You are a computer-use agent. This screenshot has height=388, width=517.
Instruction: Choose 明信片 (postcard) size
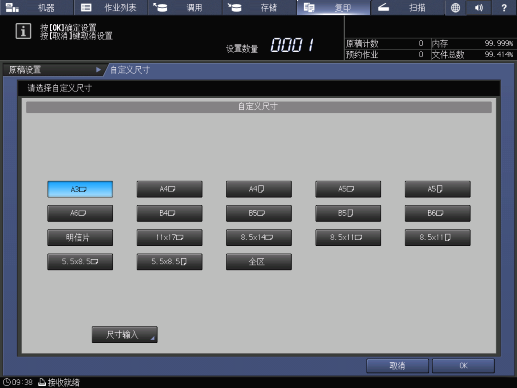(x=80, y=237)
